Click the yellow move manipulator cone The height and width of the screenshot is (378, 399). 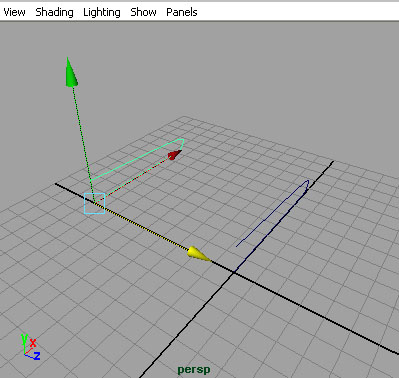[198, 253]
